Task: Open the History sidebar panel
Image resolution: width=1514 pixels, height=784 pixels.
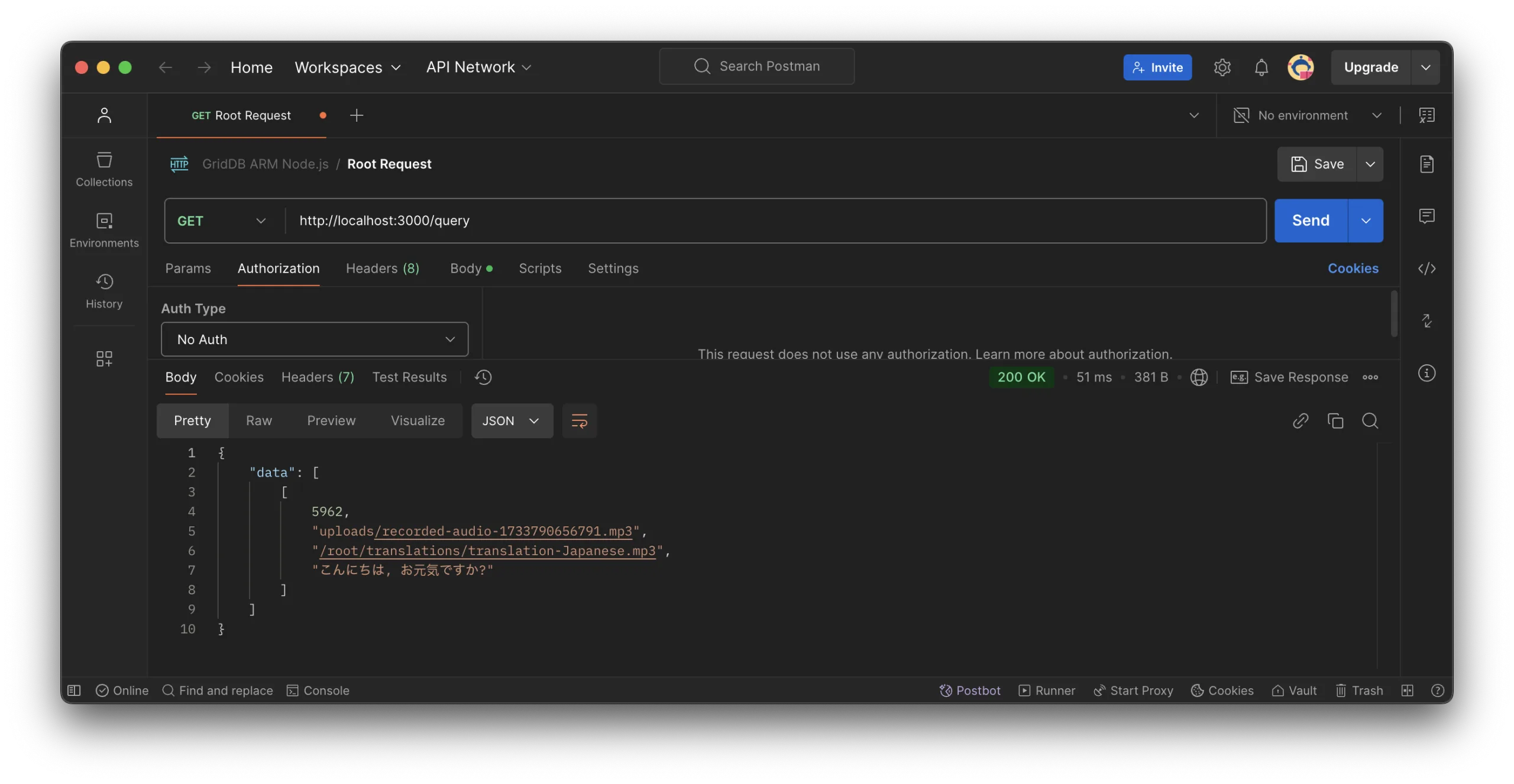Action: (104, 291)
